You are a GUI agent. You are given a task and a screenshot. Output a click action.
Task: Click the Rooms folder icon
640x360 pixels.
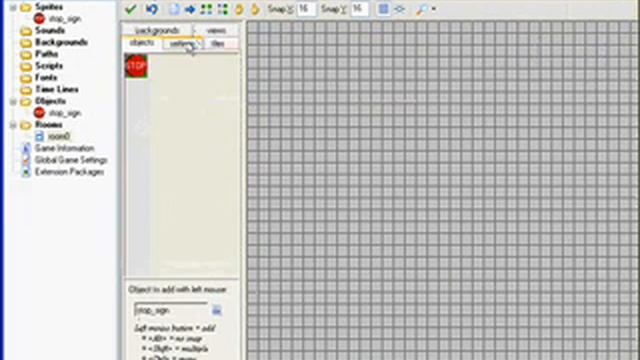click(26, 125)
